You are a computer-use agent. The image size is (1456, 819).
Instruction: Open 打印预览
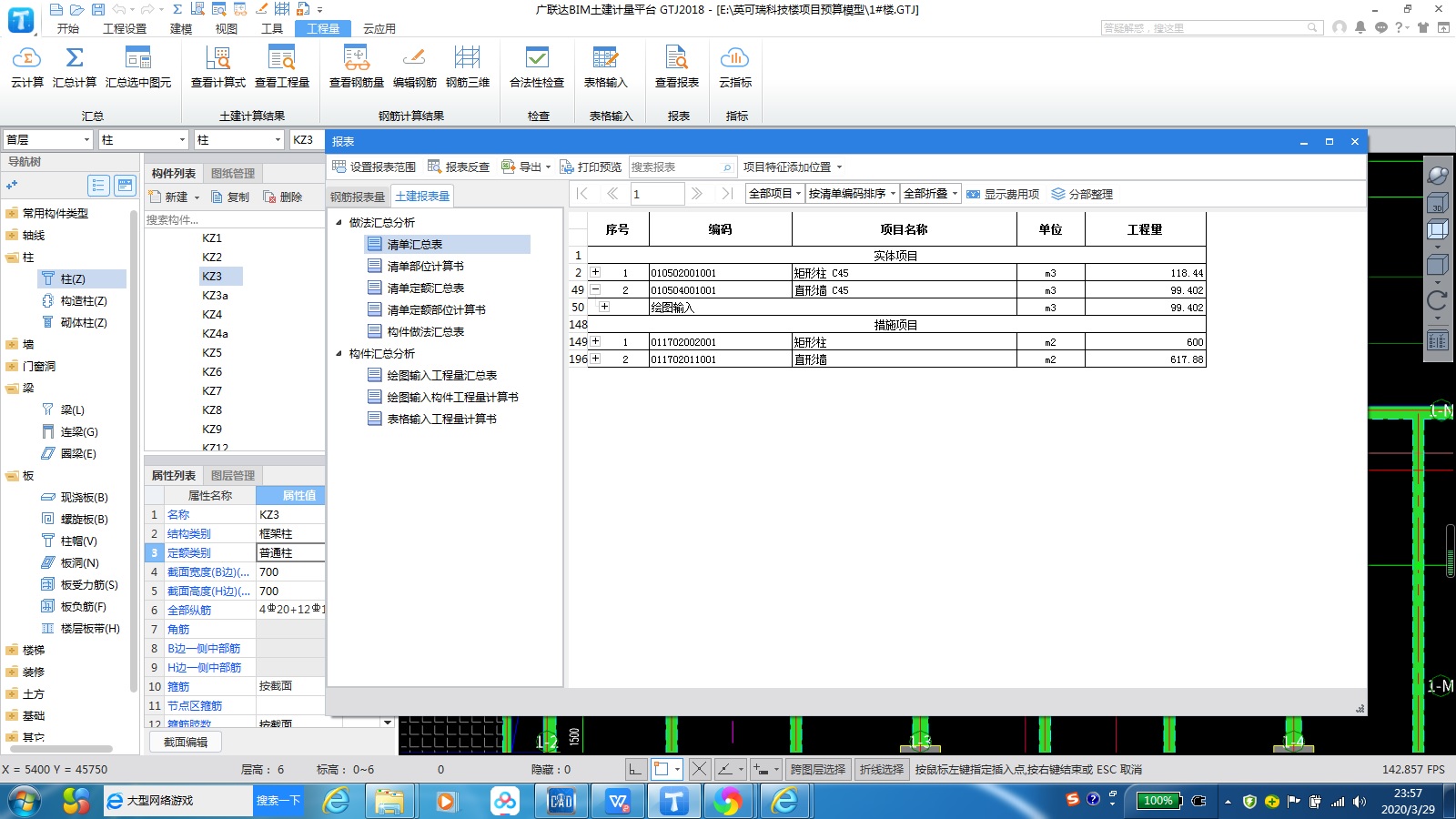pyautogui.click(x=591, y=167)
